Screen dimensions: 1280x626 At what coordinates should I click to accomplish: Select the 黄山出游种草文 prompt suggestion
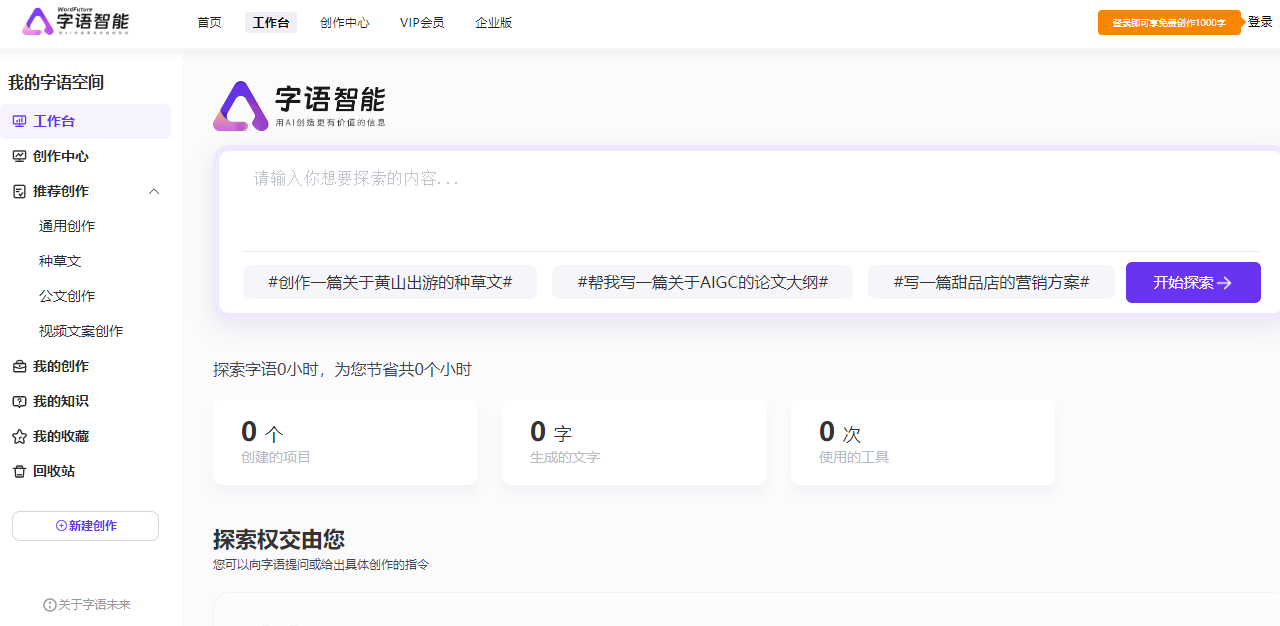point(390,282)
